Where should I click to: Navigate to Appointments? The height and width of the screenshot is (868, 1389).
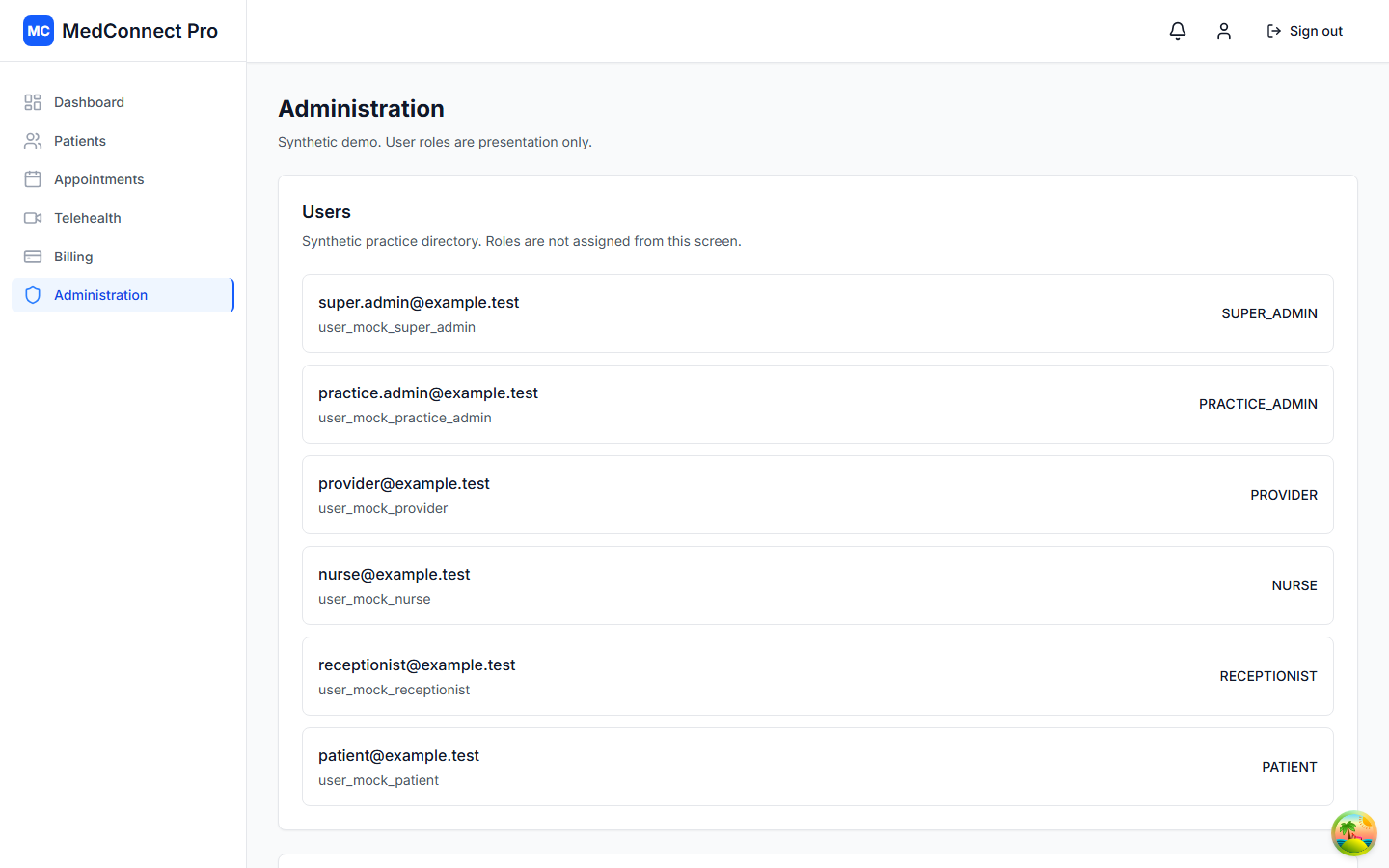(123, 179)
